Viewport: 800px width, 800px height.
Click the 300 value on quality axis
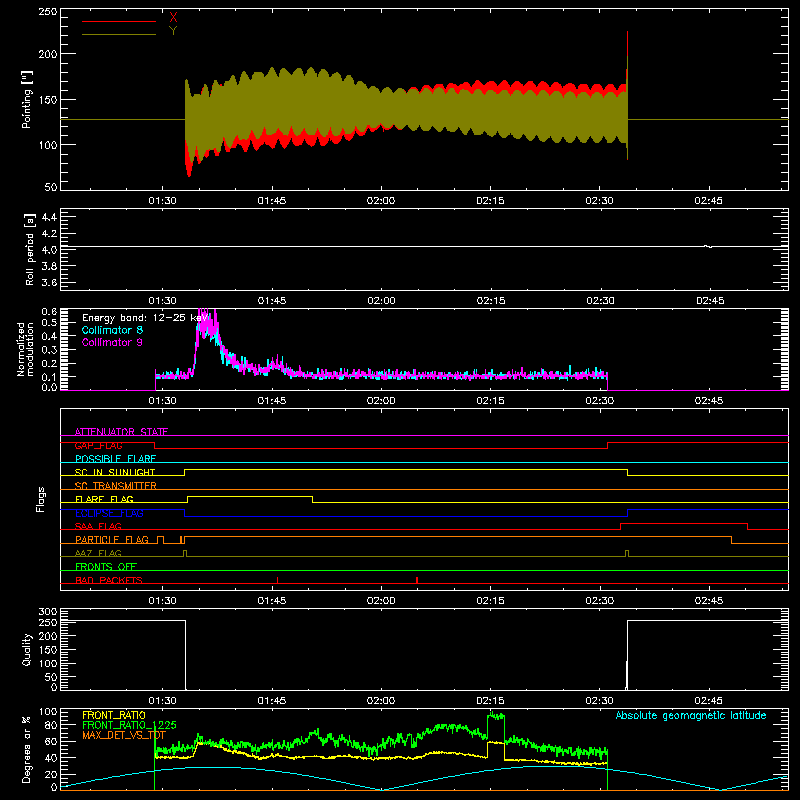click(x=48, y=612)
